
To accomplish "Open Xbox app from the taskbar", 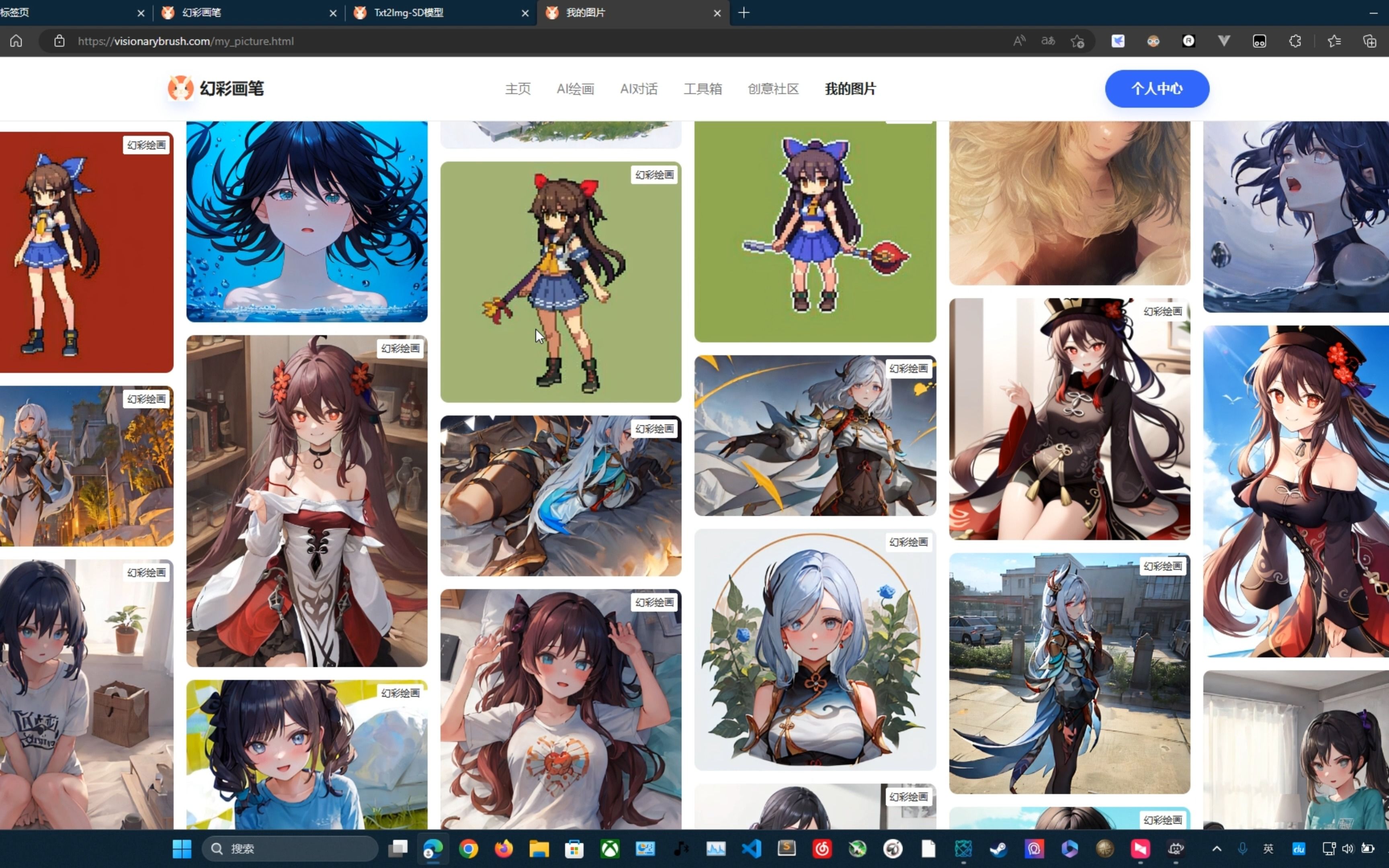I will [610, 848].
